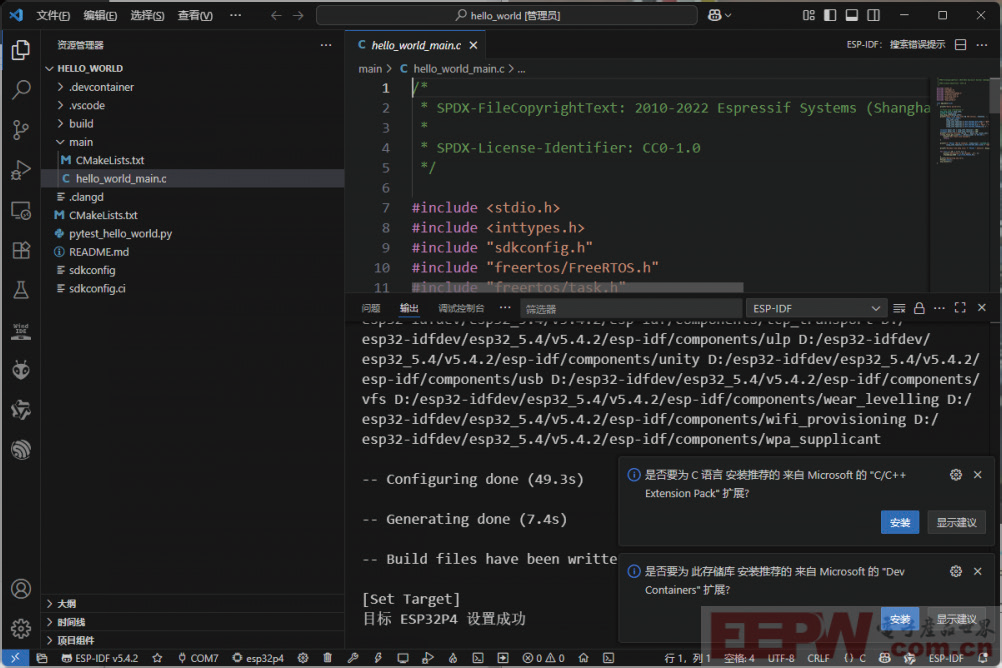Open the Search view in activity bar
Screen dimensions: 1002x668
pos(20,90)
